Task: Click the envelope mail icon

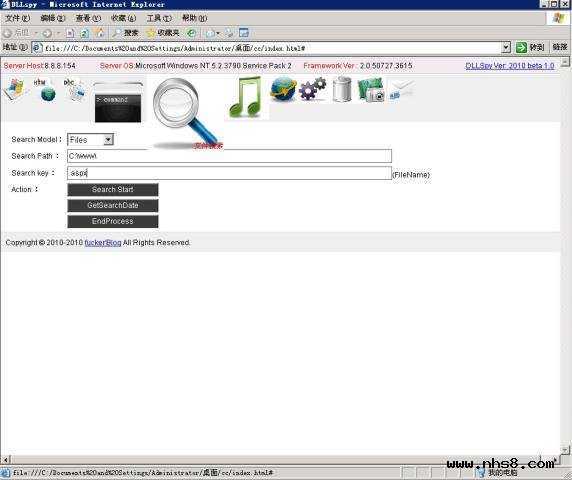Action: pos(402,90)
